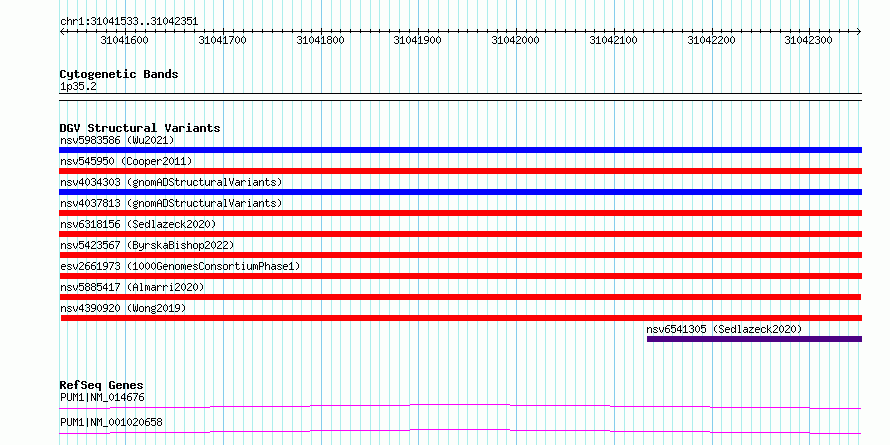This screenshot has height=445, width=890.
Task: Click the chr1:31041533..31042351 region label
Action: point(129,21)
